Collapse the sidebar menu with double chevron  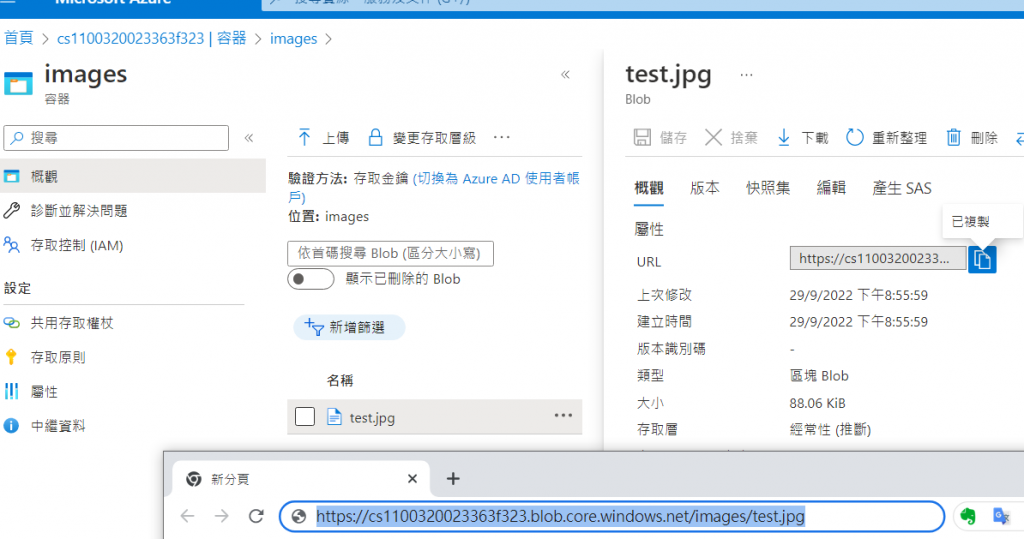click(x=249, y=138)
